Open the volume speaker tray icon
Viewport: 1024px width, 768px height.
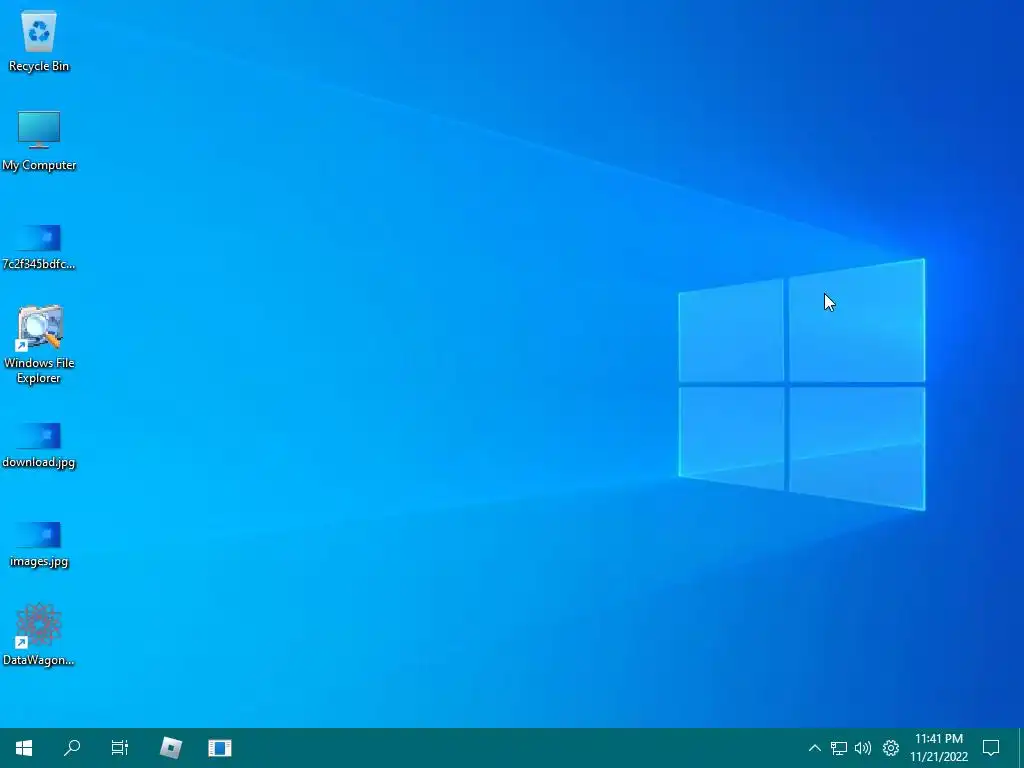(863, 748)
